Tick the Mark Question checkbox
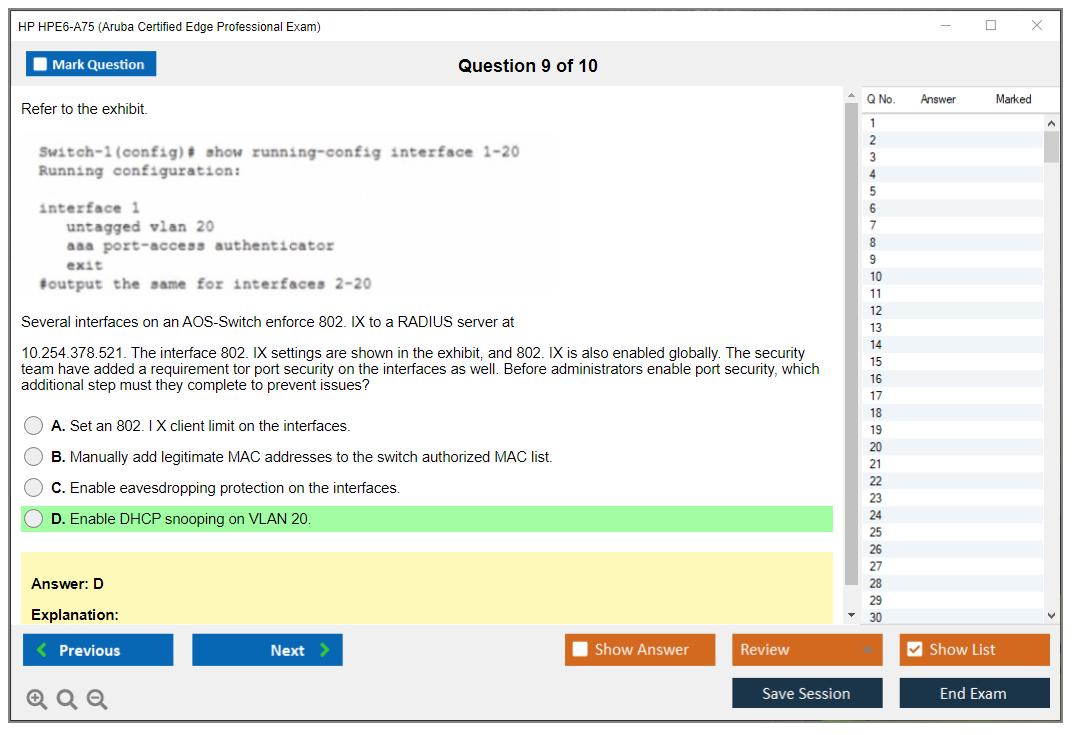The height and width of the screenshot is (735, 1075). pos(41,65)
